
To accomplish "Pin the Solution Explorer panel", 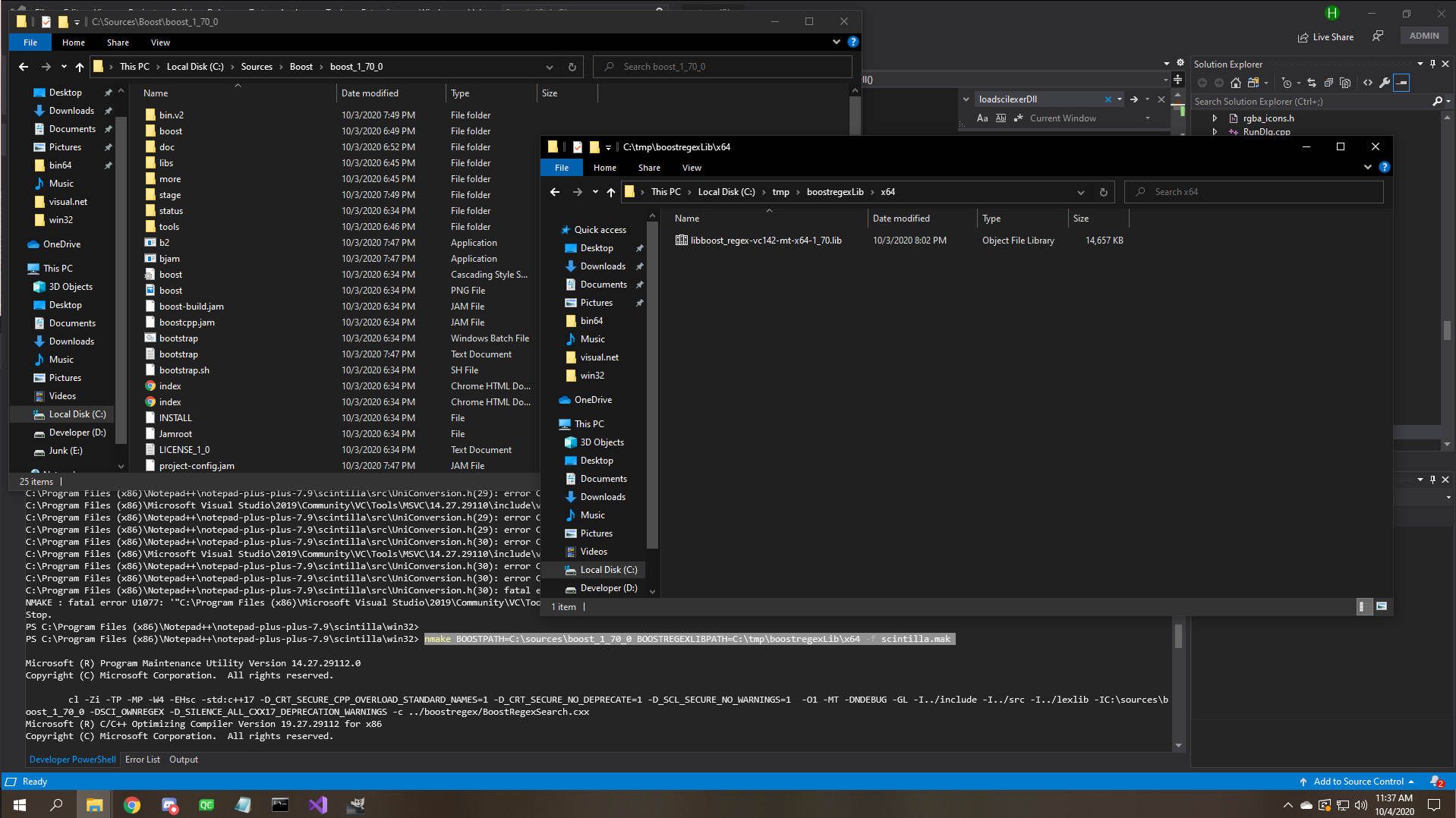I will coord(1432,64).
